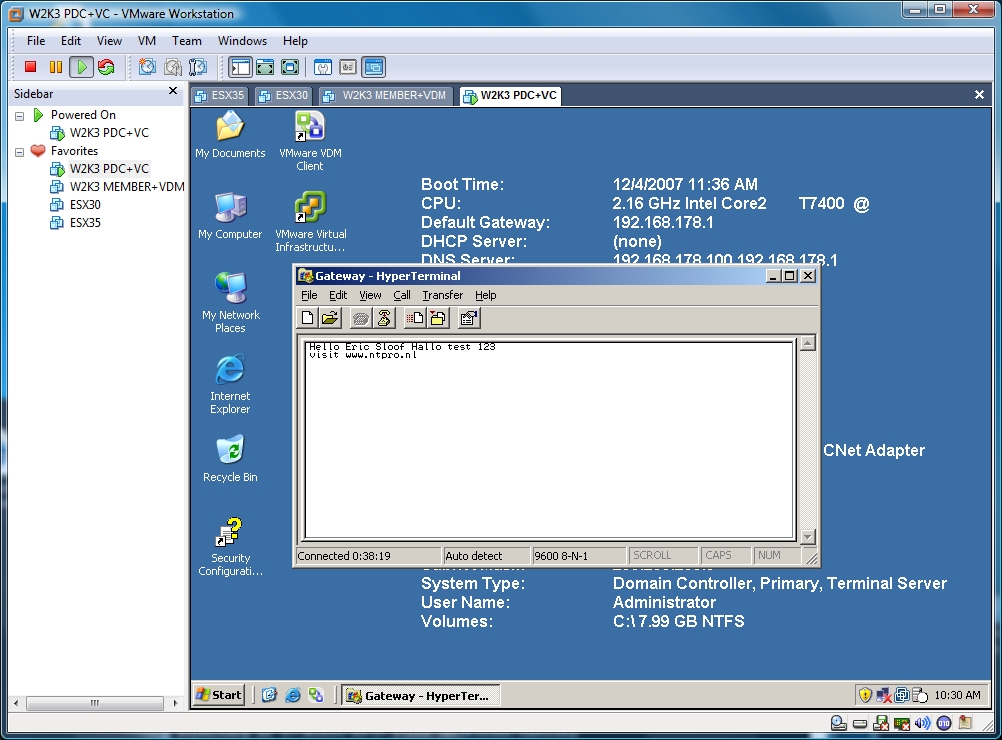Select W2K3 MEMBER+VDM in Favorites

127,187
